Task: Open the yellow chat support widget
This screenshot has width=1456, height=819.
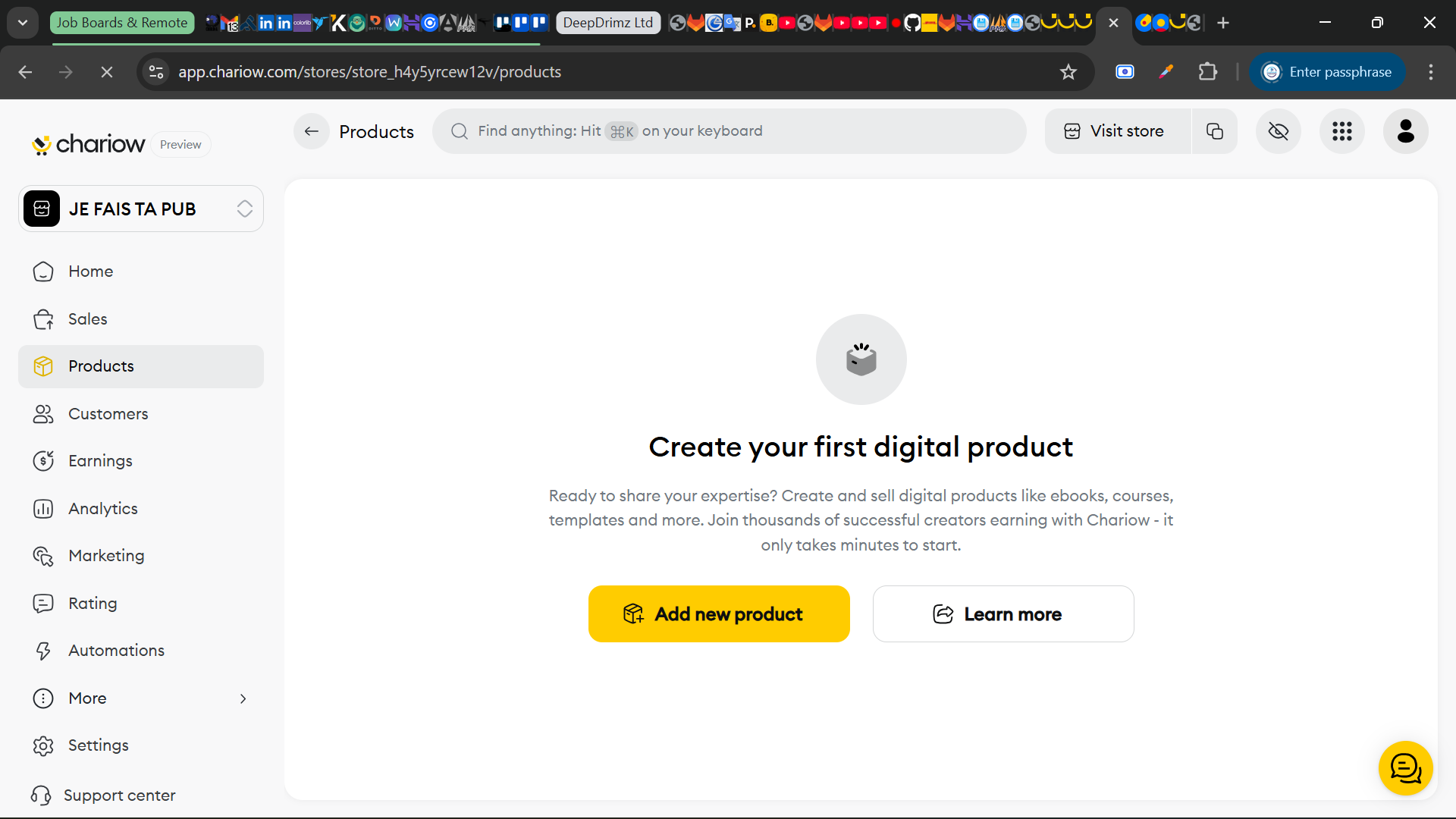Action: pyautogui.click(x=1405, y=767)
